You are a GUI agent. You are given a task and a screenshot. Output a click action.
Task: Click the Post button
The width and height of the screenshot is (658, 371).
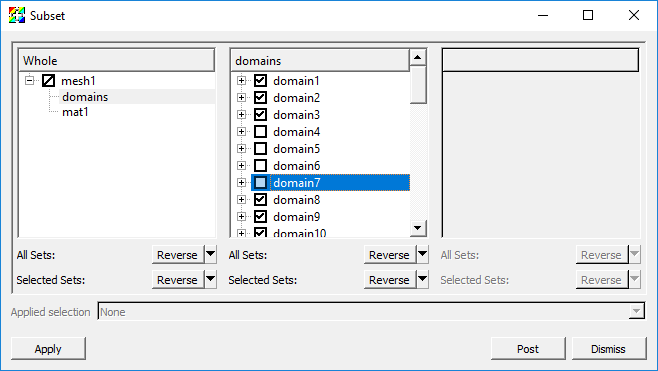[528, 348]
